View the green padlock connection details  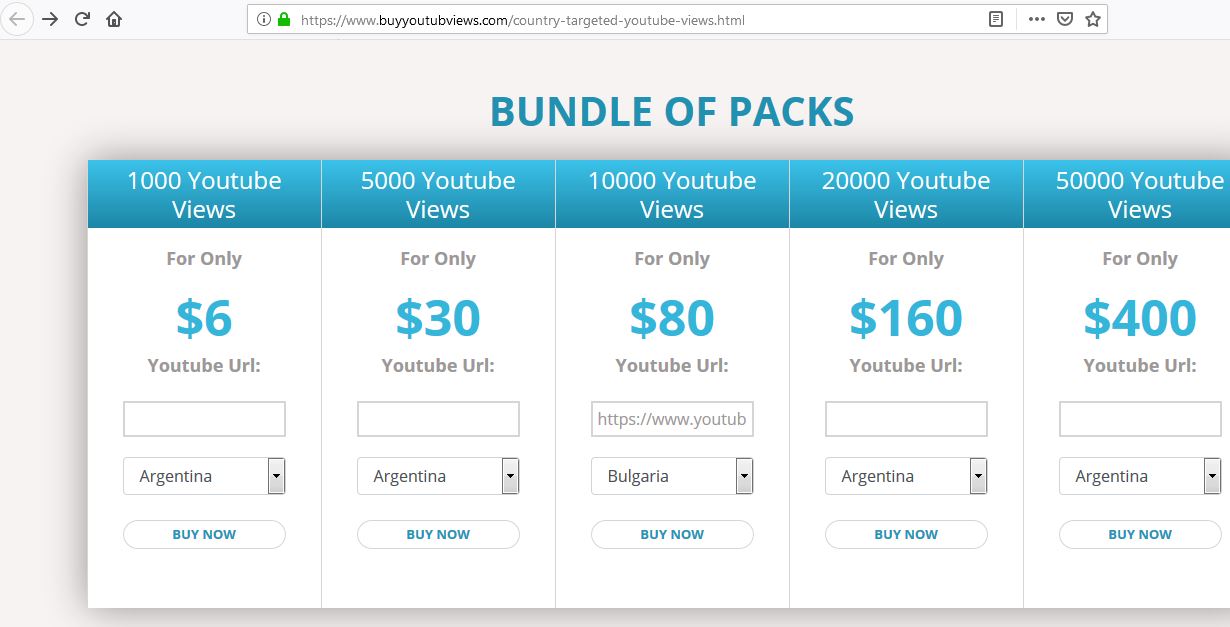pos(284,19)
